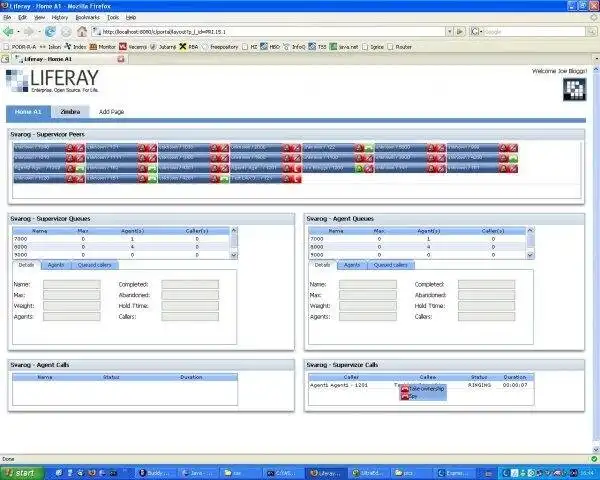Select Details tab in Agent Queues

323,265
